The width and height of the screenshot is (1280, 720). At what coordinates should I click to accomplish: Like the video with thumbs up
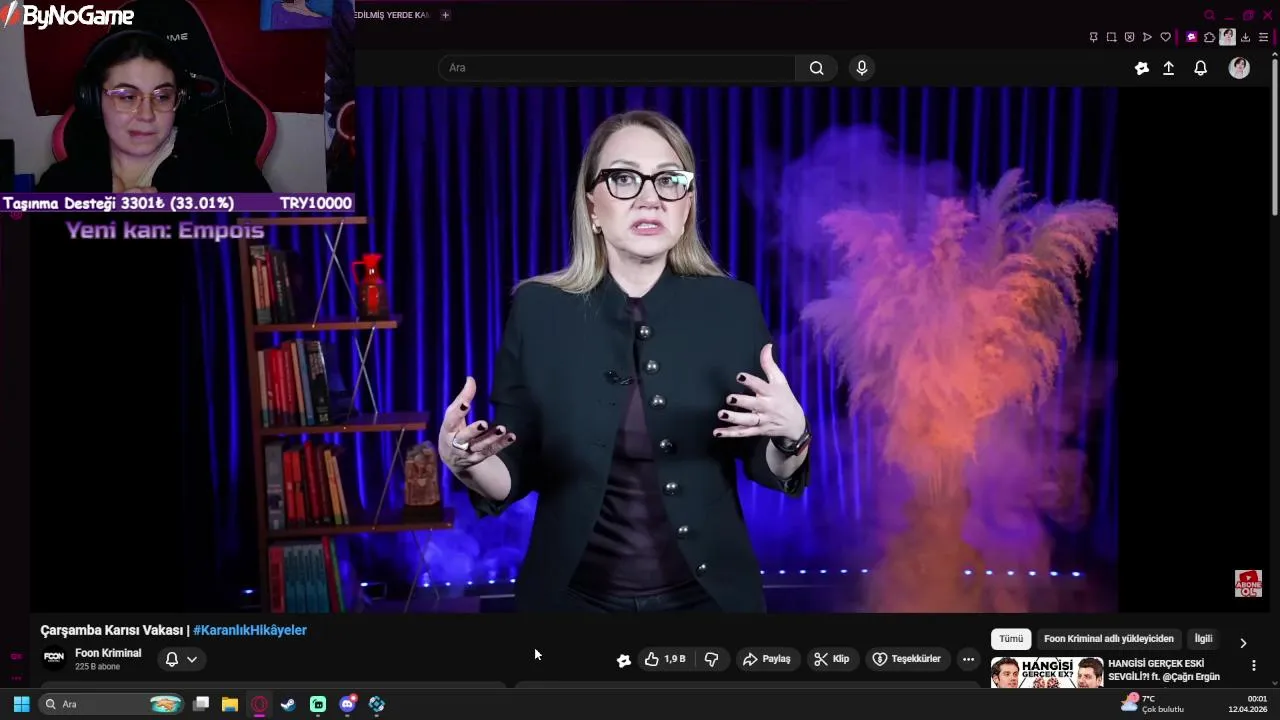click(666, 659)
